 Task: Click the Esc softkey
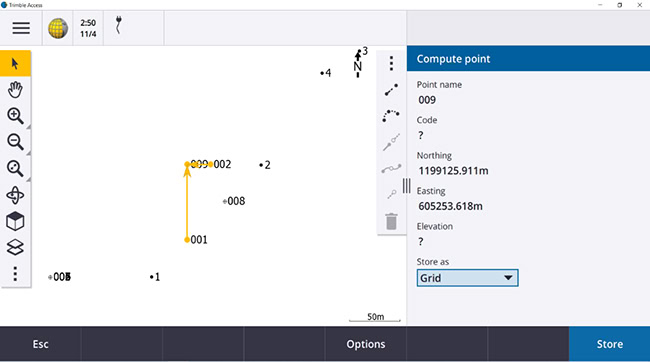coord(41,344)
